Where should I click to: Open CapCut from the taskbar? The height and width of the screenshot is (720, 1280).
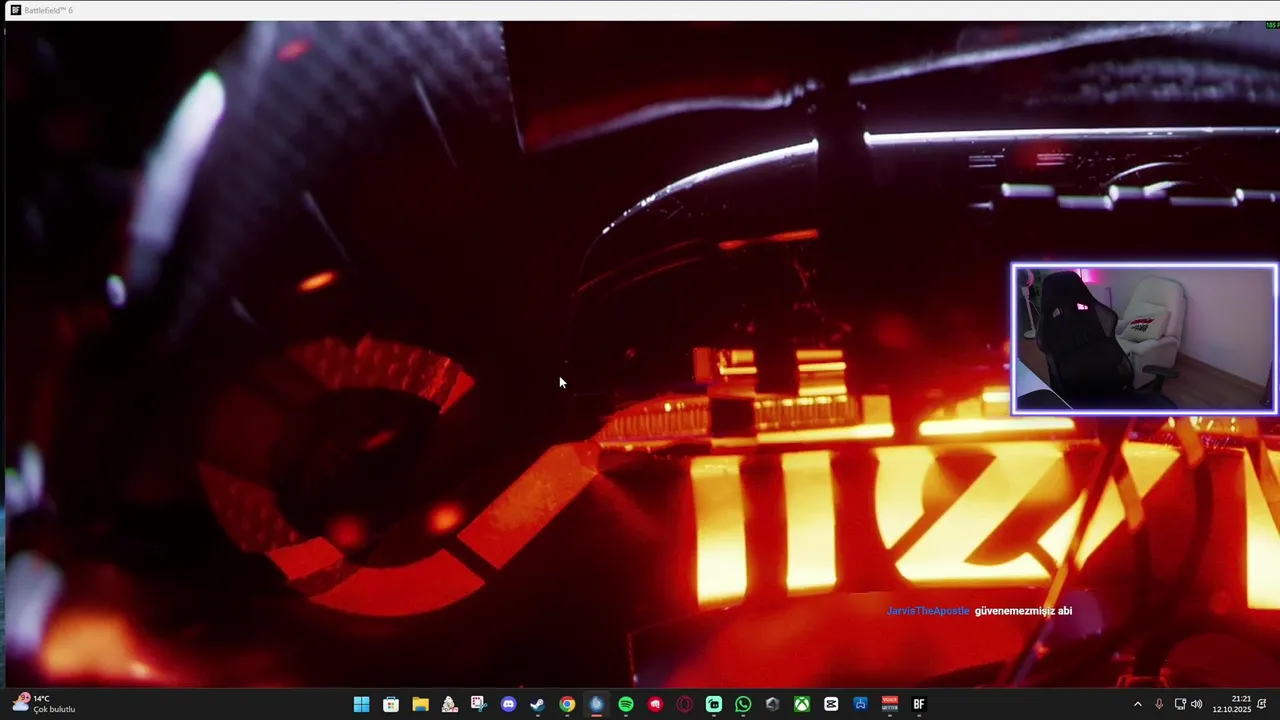(831, 704)
